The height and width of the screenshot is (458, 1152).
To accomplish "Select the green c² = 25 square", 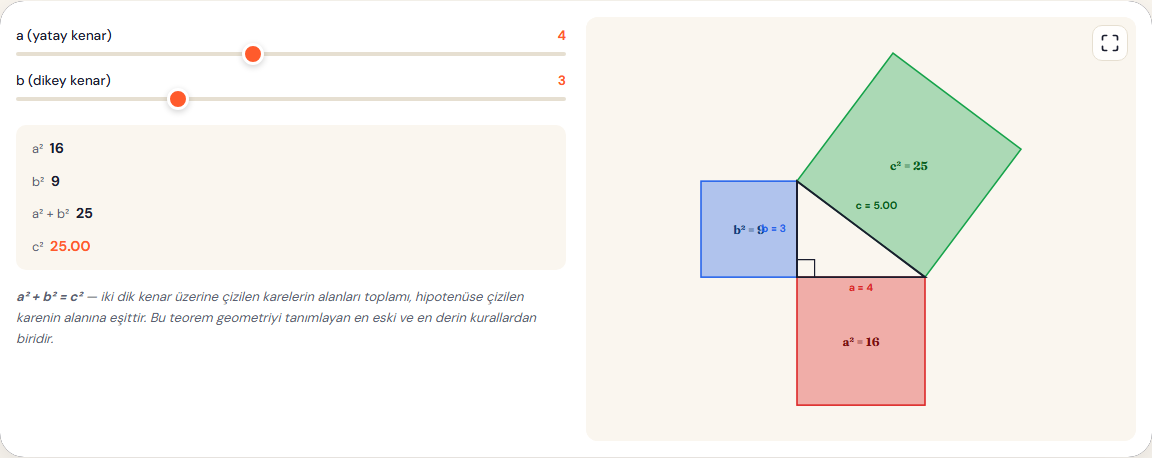I will tap(909, 165).
